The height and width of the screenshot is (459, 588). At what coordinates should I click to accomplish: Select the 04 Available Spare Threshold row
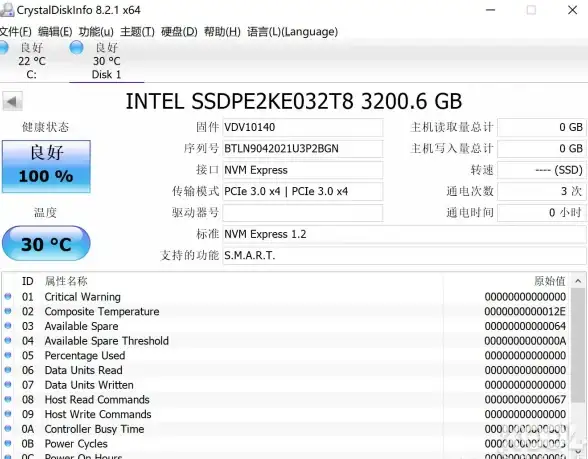point(286,341)
